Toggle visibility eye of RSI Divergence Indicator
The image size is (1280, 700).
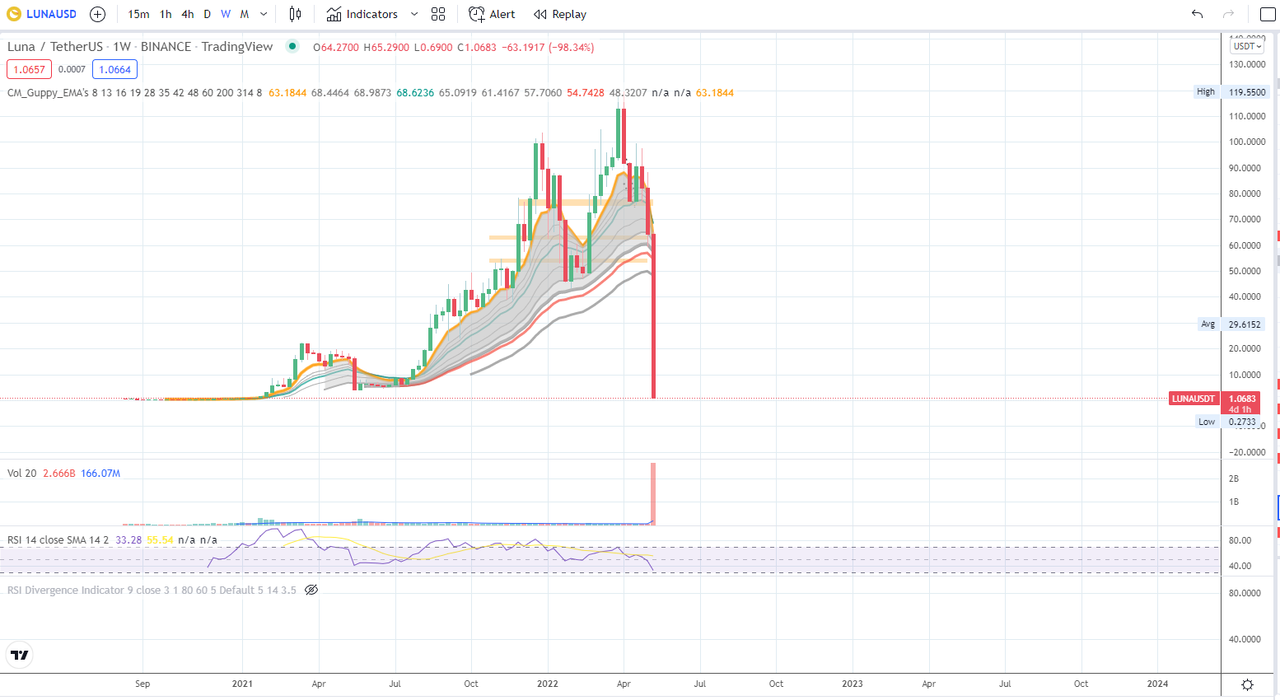(x=311, y=590)
